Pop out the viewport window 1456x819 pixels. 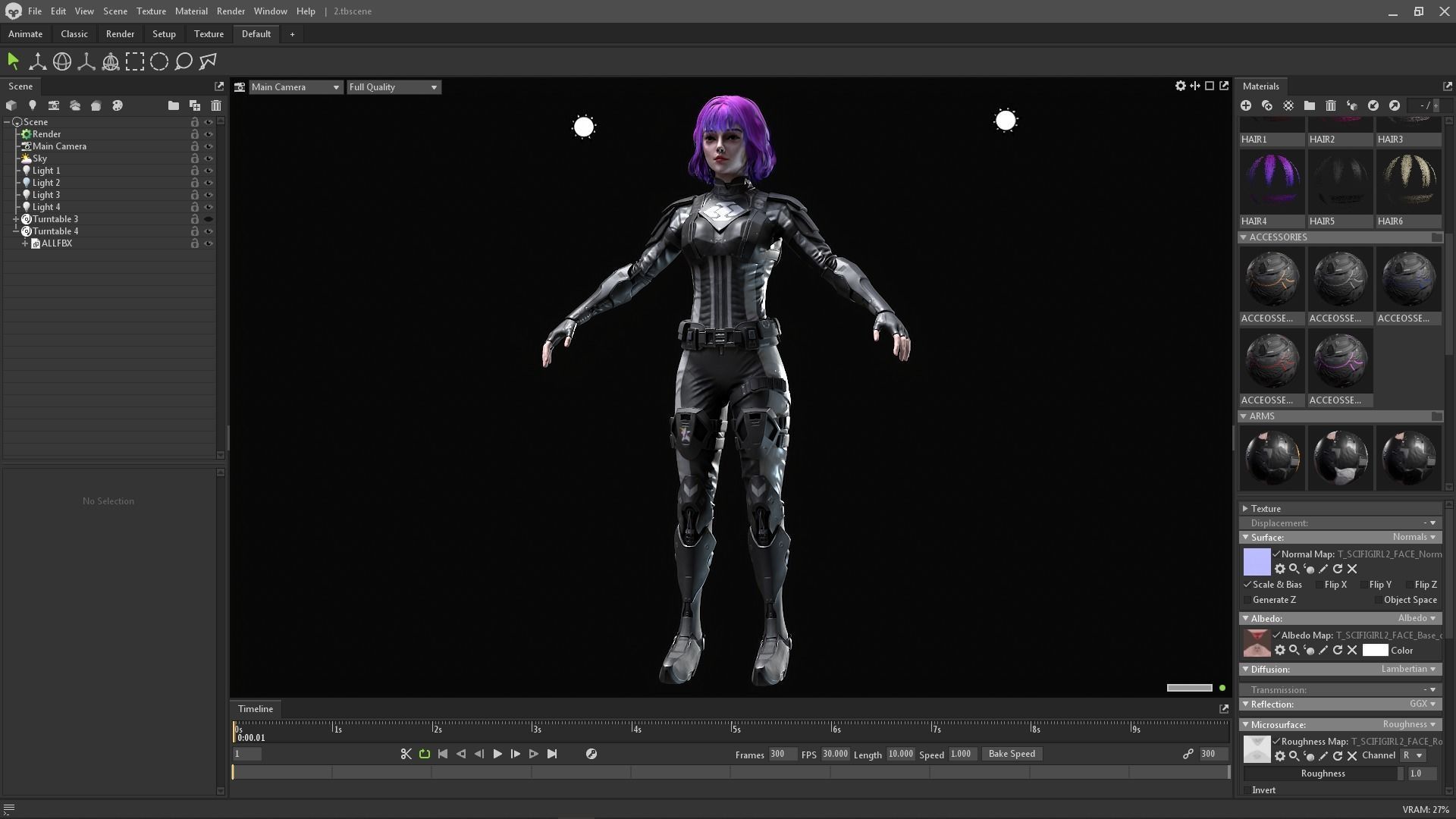coord(1224,86)
